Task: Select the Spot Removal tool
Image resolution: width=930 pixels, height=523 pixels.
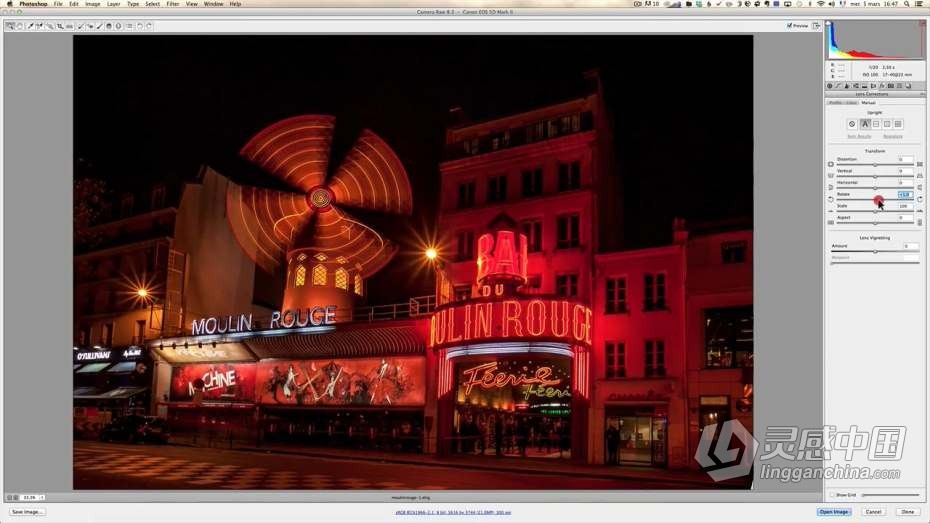Action: tap(81, 26)
